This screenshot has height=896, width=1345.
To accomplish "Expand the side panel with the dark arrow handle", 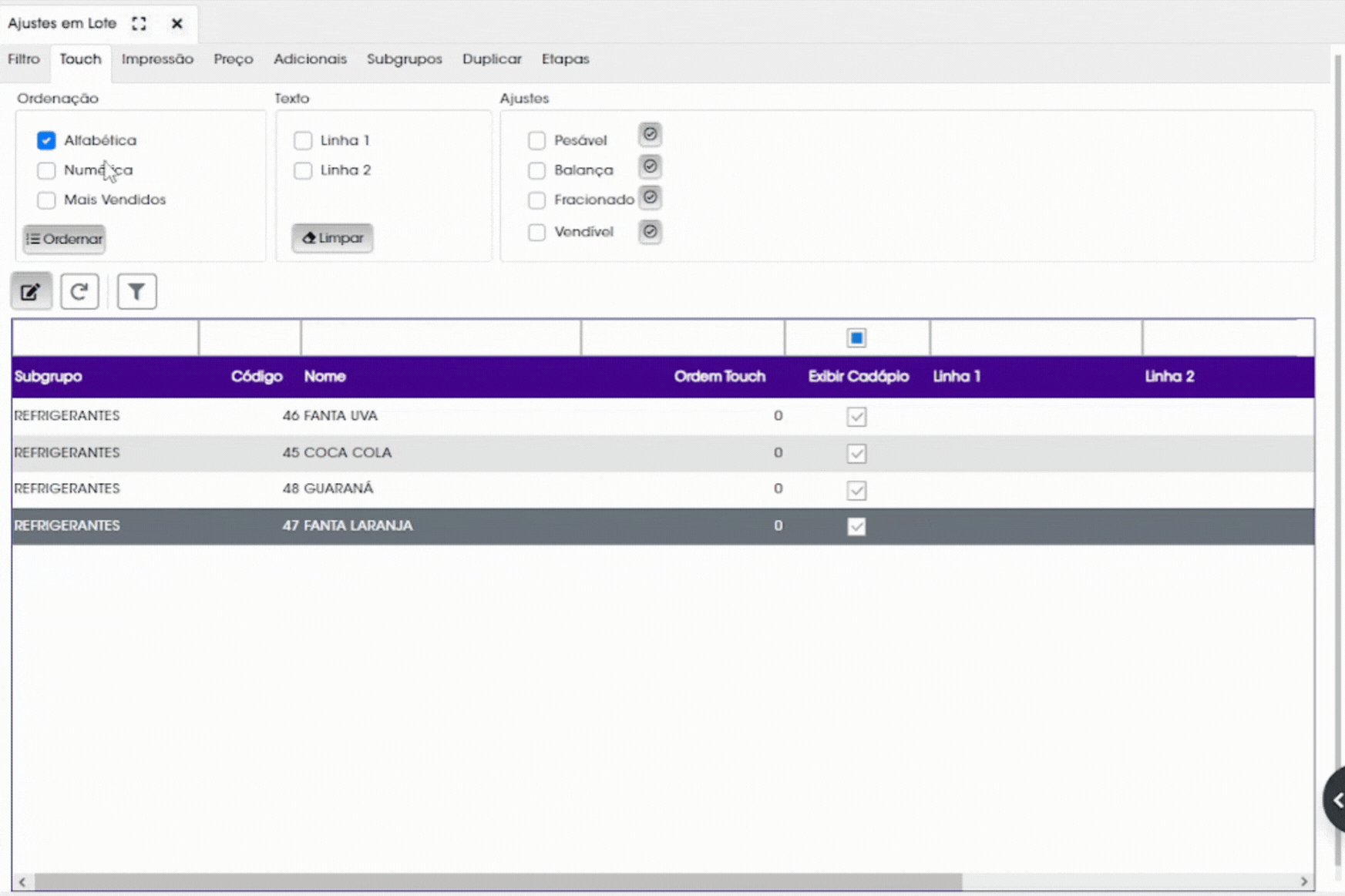I will point(1336,800).
